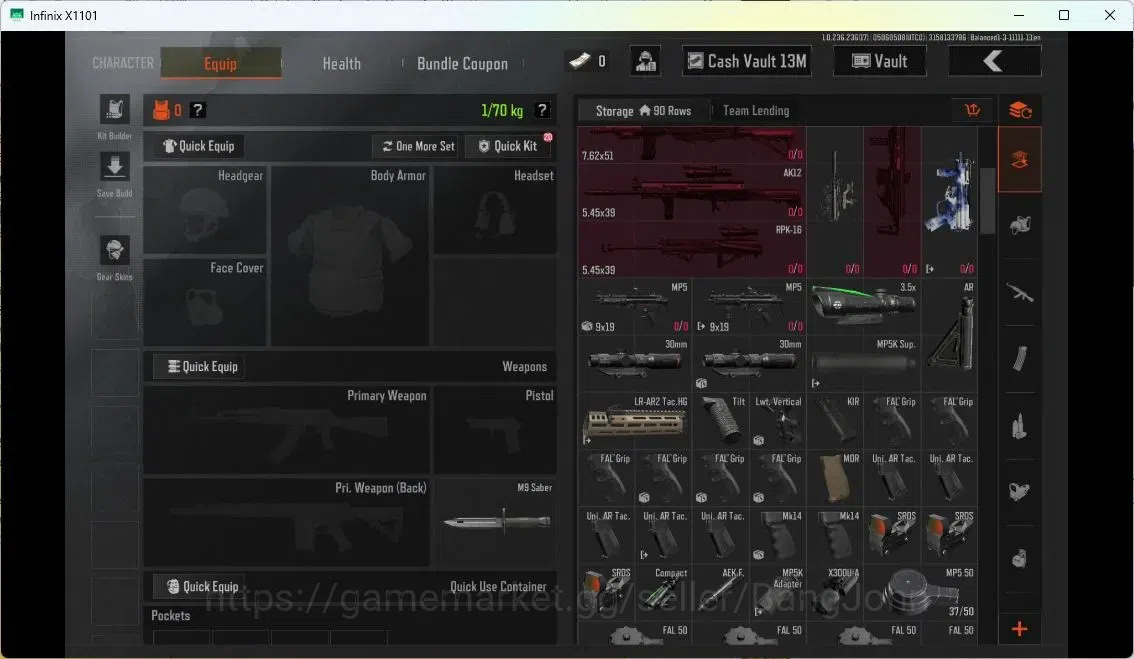This screenshot has height=659, width=1134.
Task: Select the M9 Saber knife slot
Action: [x=495, y=522]
